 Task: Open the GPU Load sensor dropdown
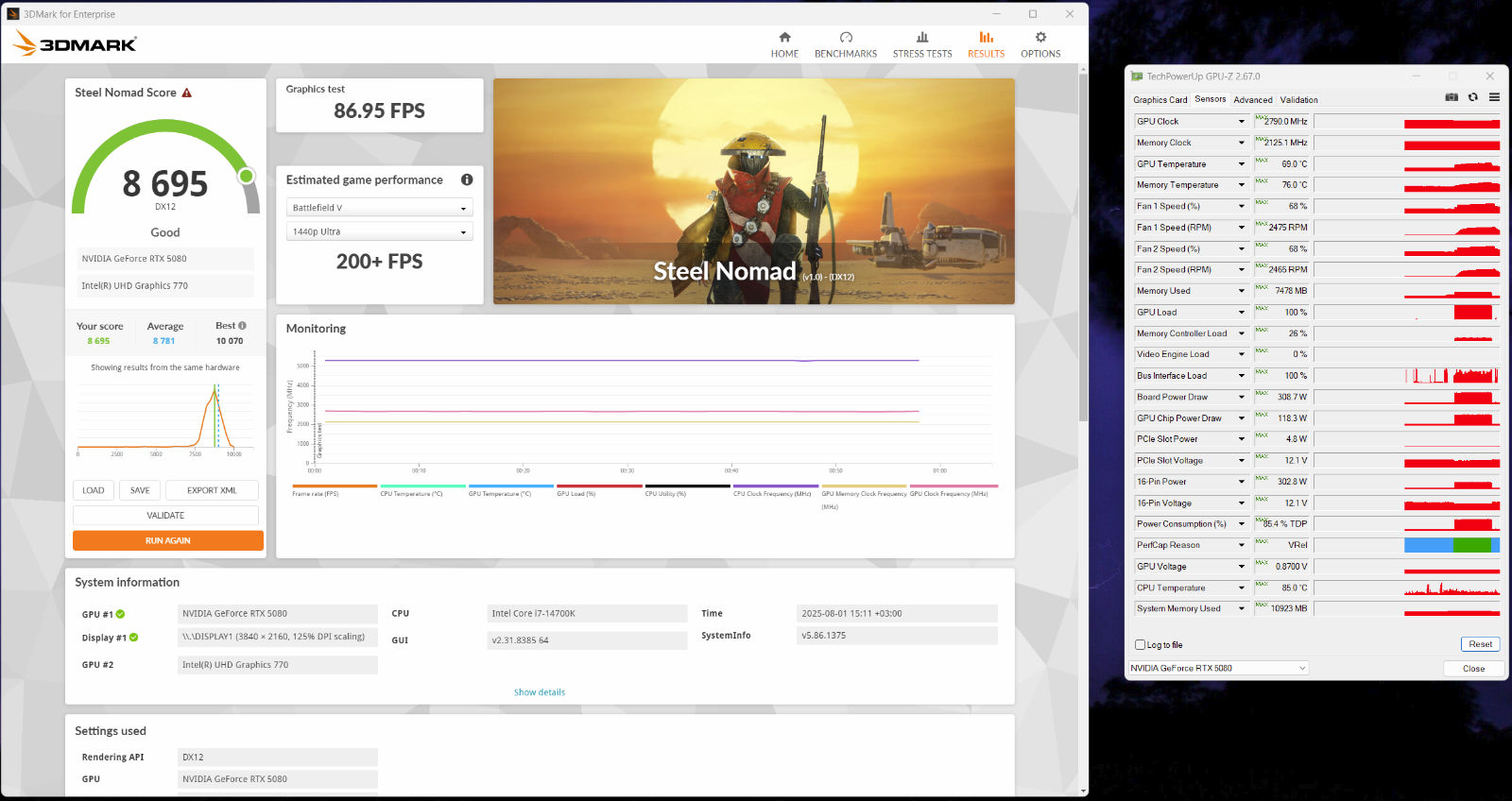tap(1242, 313)
